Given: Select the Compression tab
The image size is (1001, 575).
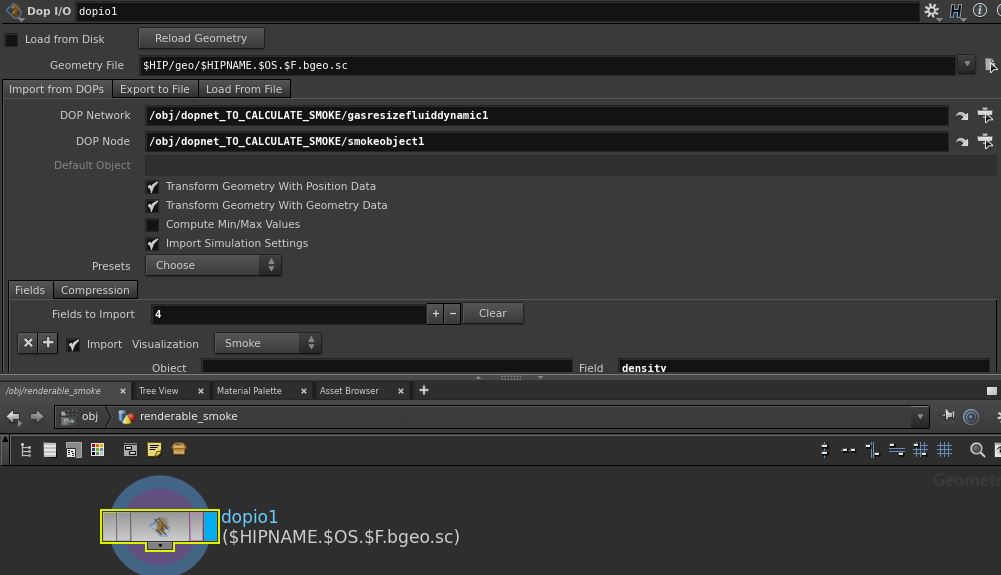Looking at the screenshot, I should coord(95,290).
